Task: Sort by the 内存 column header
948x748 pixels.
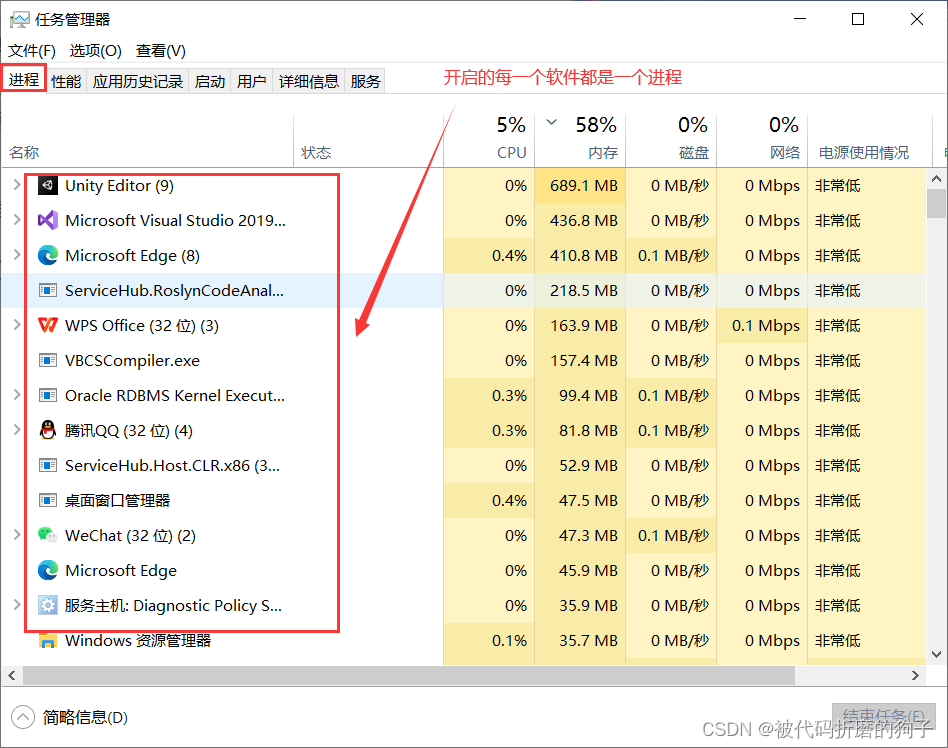Action: [x=580, y=140]
